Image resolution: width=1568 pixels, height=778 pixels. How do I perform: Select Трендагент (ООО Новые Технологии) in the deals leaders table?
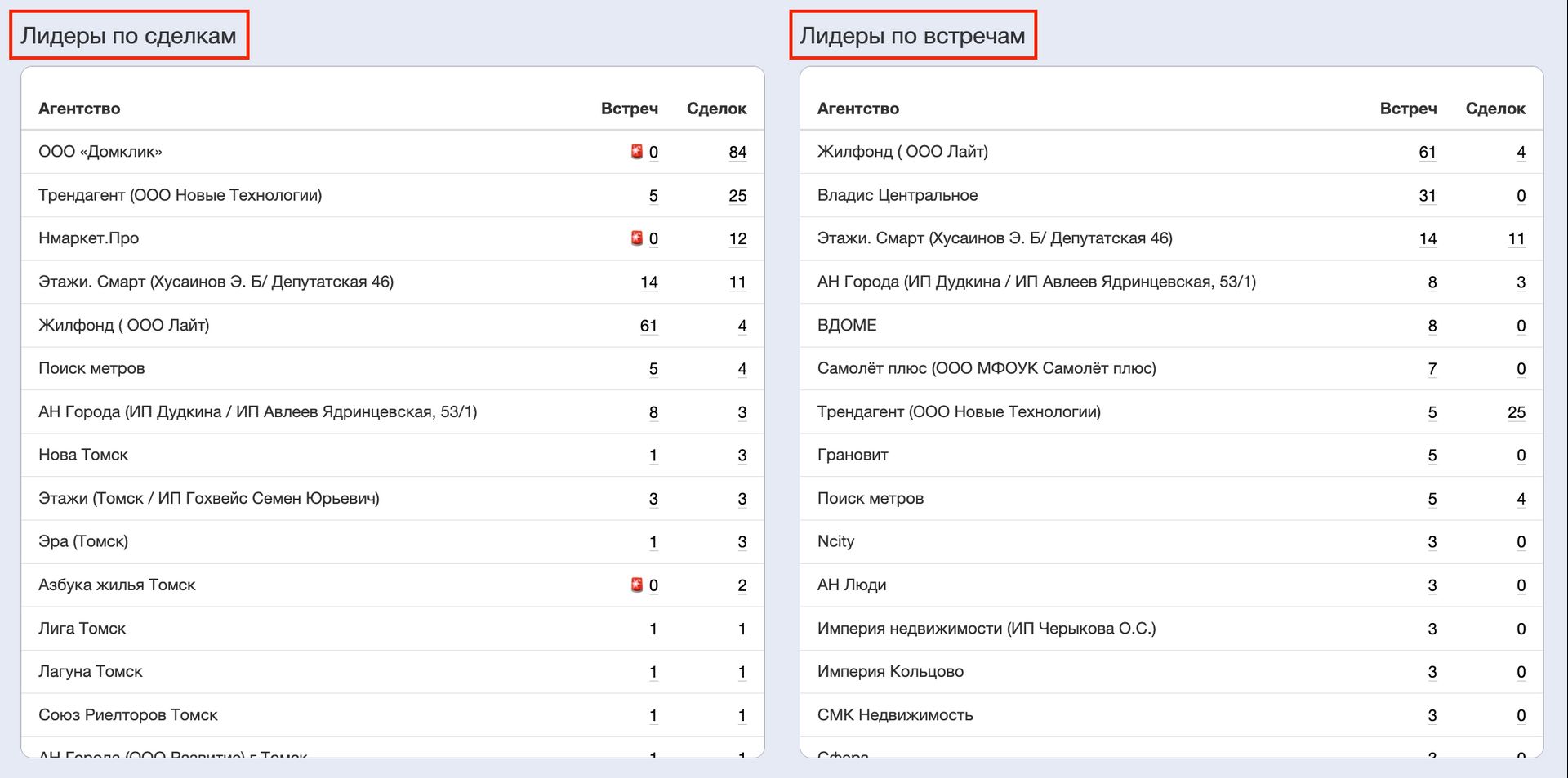180,195
